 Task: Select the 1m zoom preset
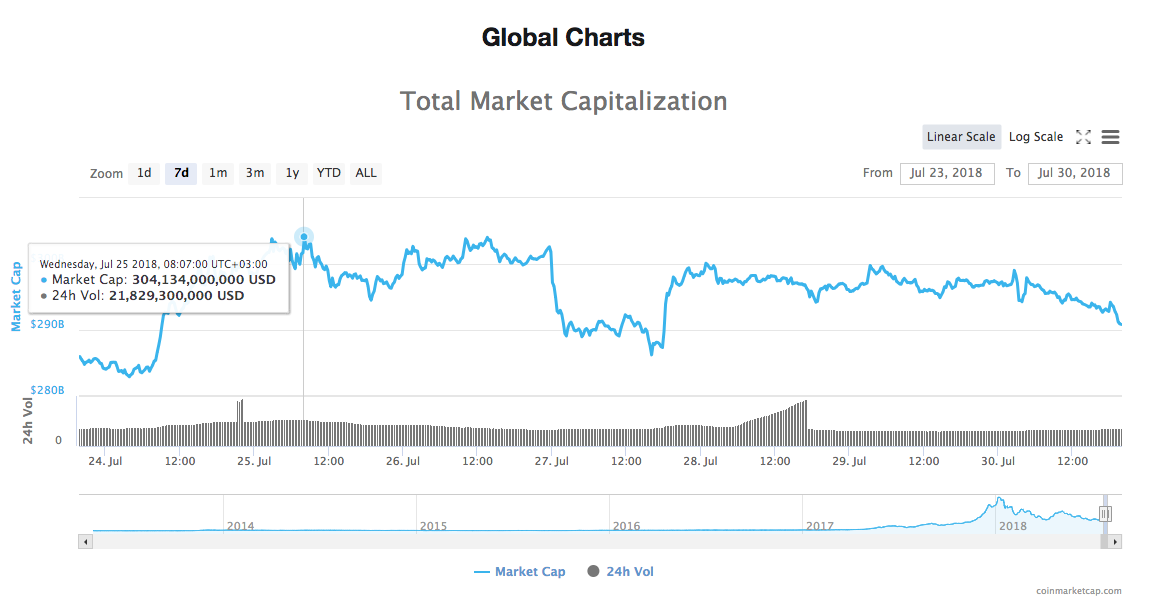(x=218, y=173)
